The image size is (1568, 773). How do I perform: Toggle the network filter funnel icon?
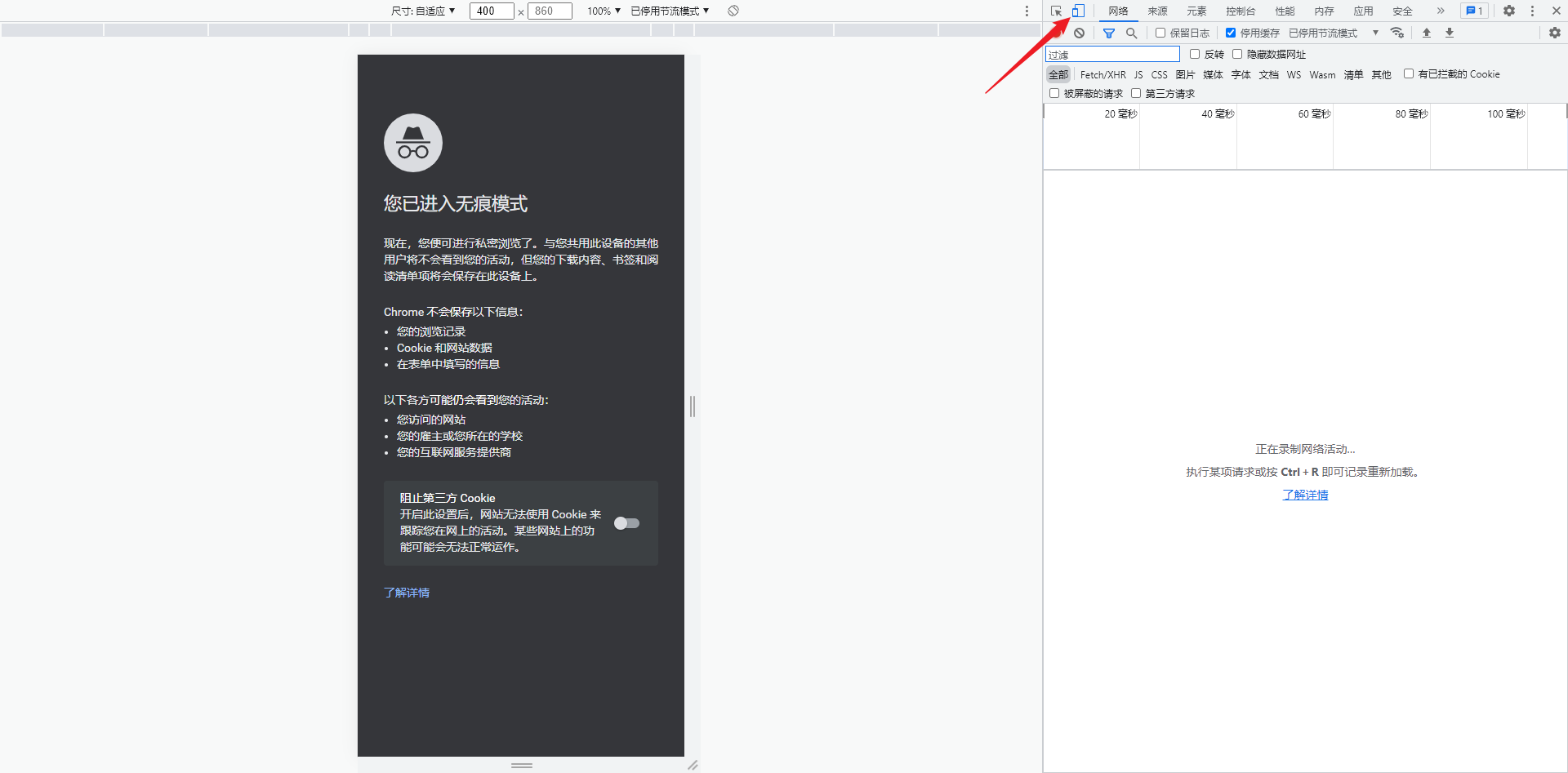point(1108,33)
